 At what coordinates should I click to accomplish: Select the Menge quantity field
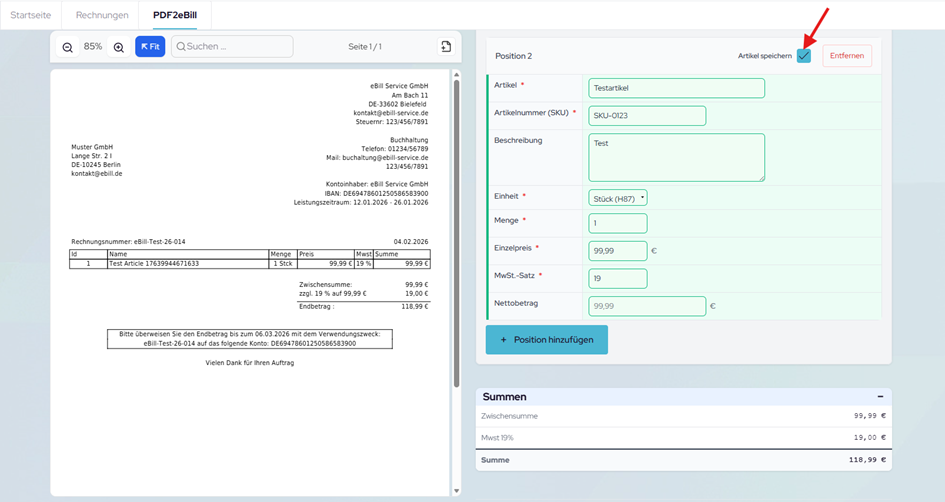point(617,224)
